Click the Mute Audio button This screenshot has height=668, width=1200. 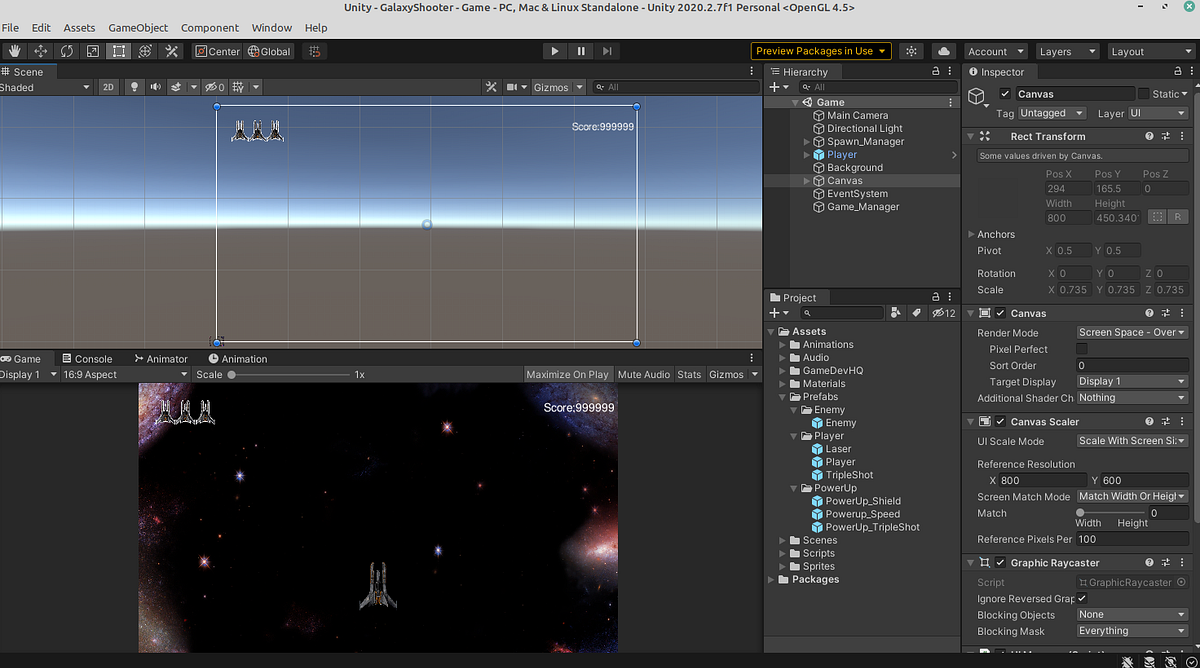tap(643, 374)
